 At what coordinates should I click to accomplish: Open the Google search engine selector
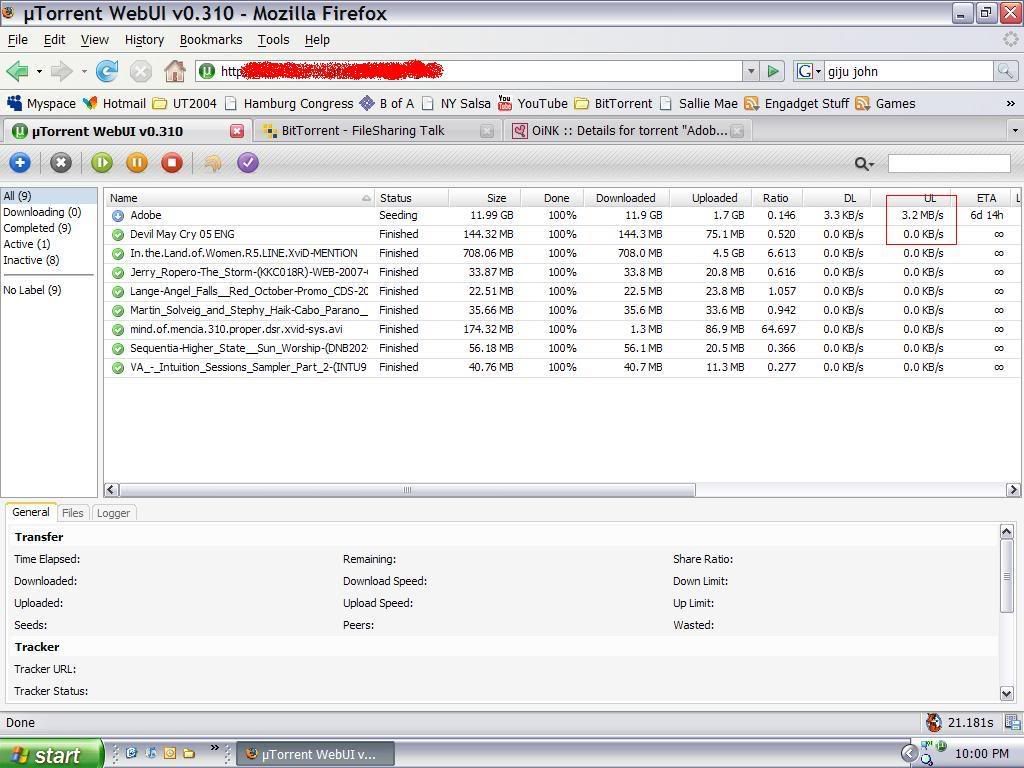808,71
